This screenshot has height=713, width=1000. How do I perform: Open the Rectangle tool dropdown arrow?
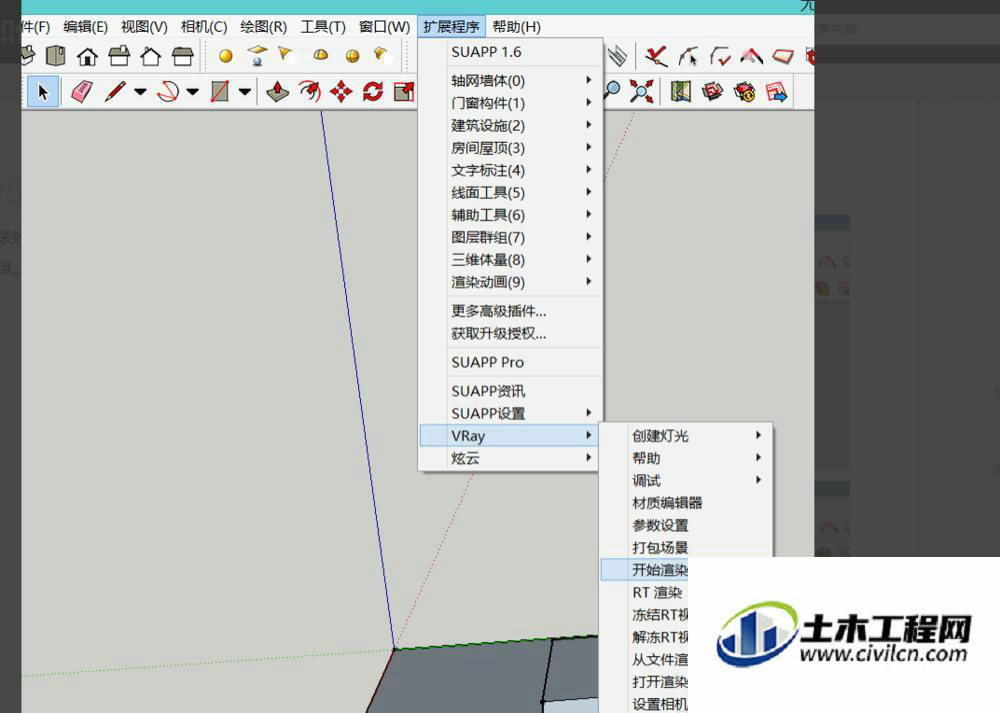tap(244, 92)
